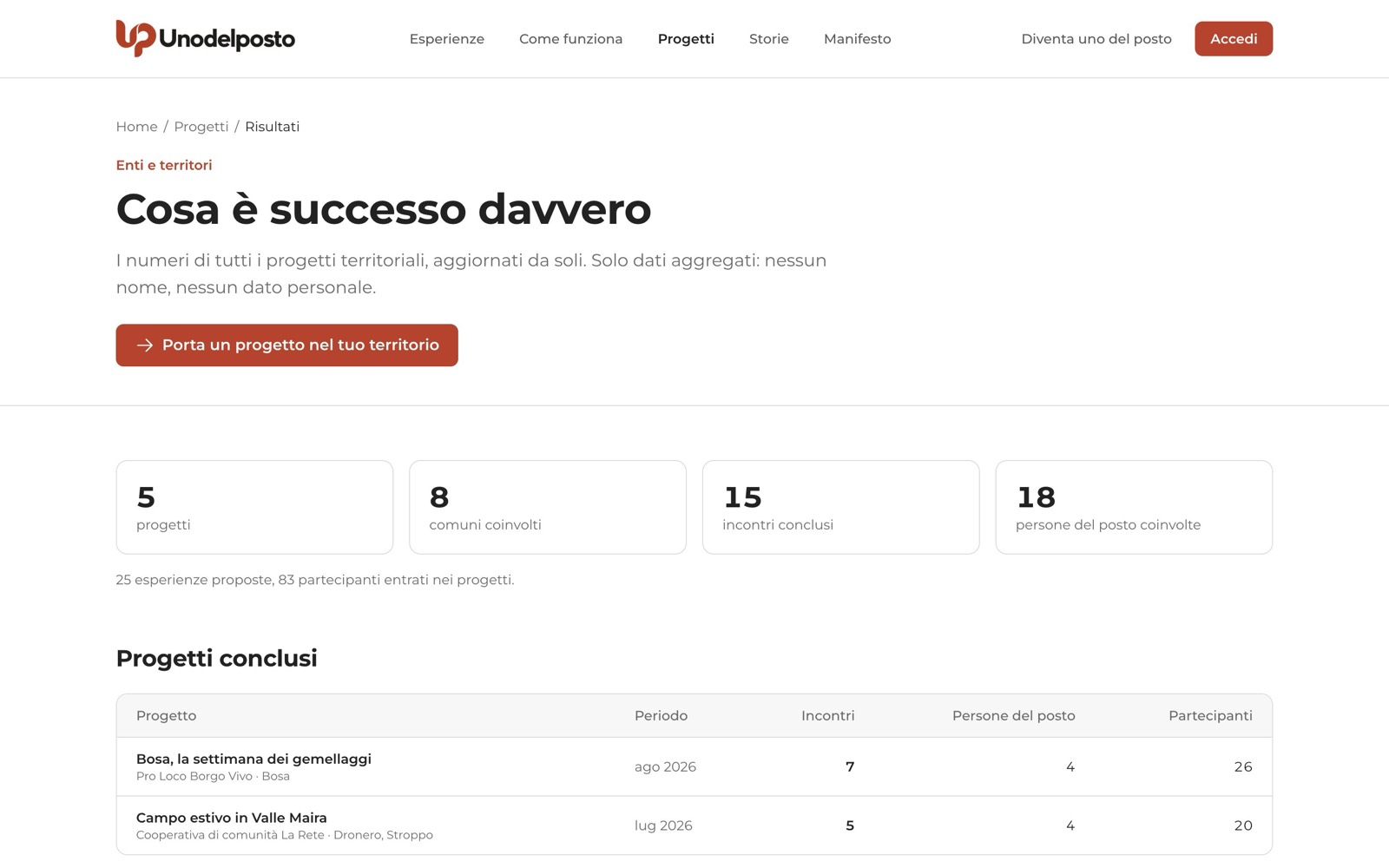Click the Incontri column header
Image resolution: width=1389 pixels, height=868 pixels.
tap(828, 716)
